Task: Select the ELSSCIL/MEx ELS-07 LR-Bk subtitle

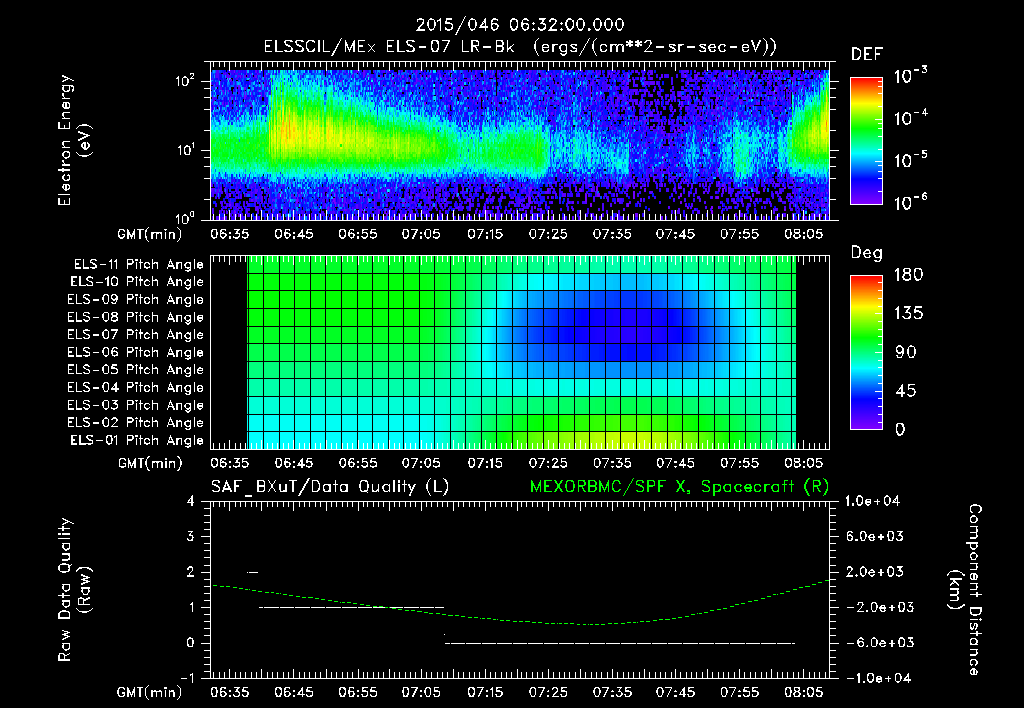Action: 389,47
